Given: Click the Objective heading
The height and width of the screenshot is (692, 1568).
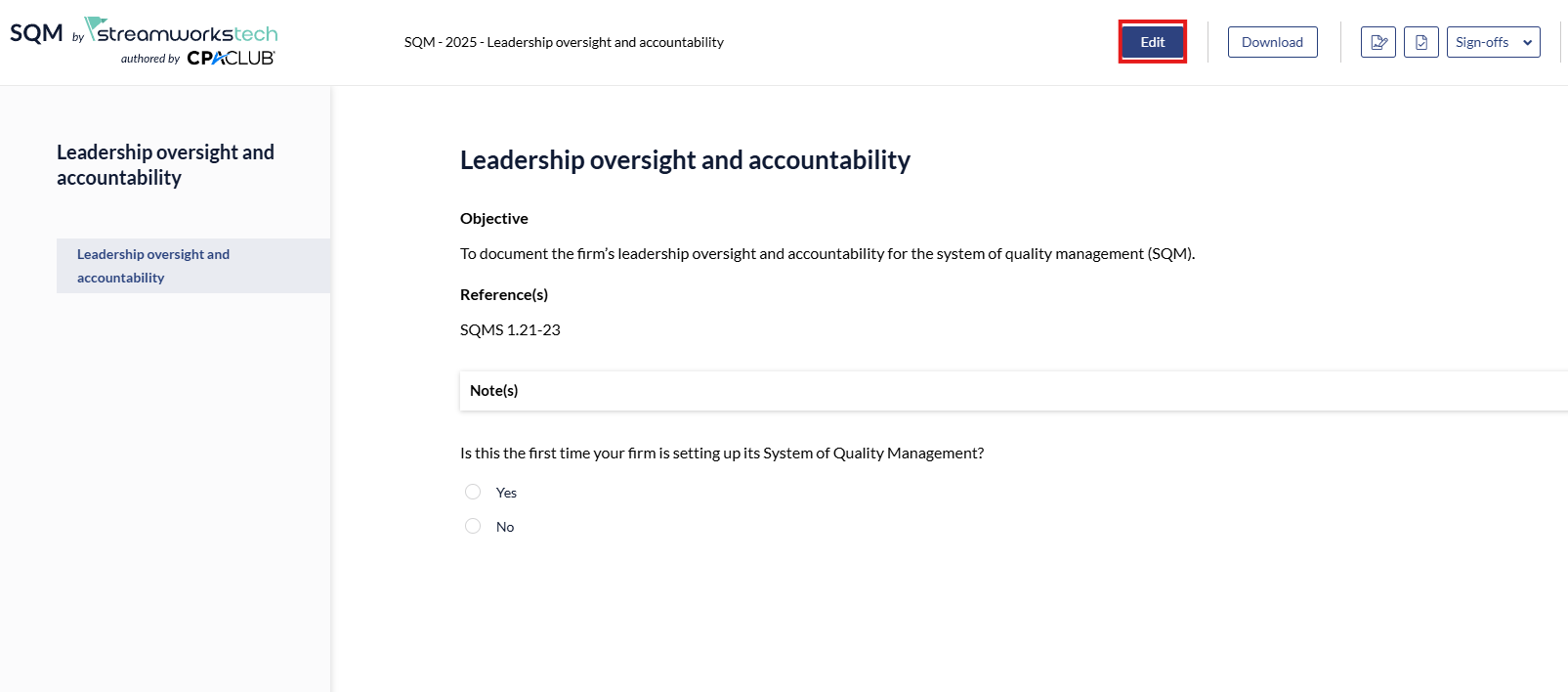Looking at the screenshot, I should coord(494,219).
